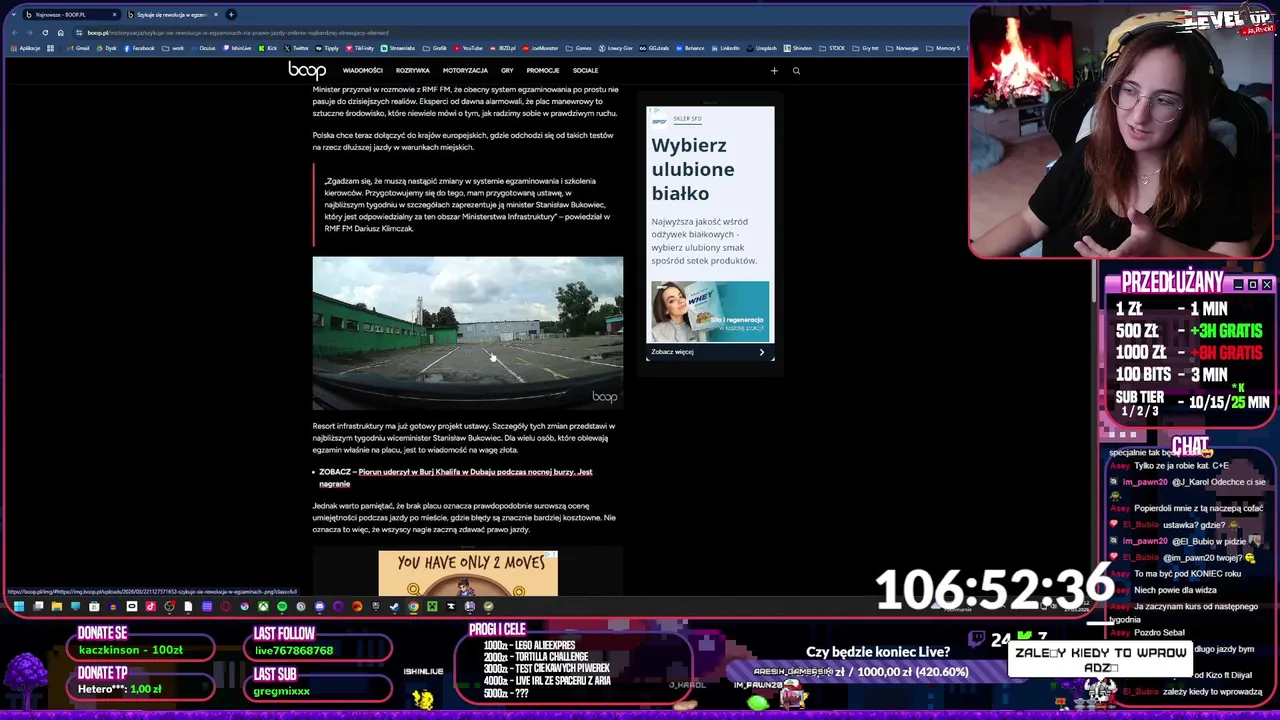
Task: Launch Minecraft from the taskbar
Action: click(x=432, y=606)
